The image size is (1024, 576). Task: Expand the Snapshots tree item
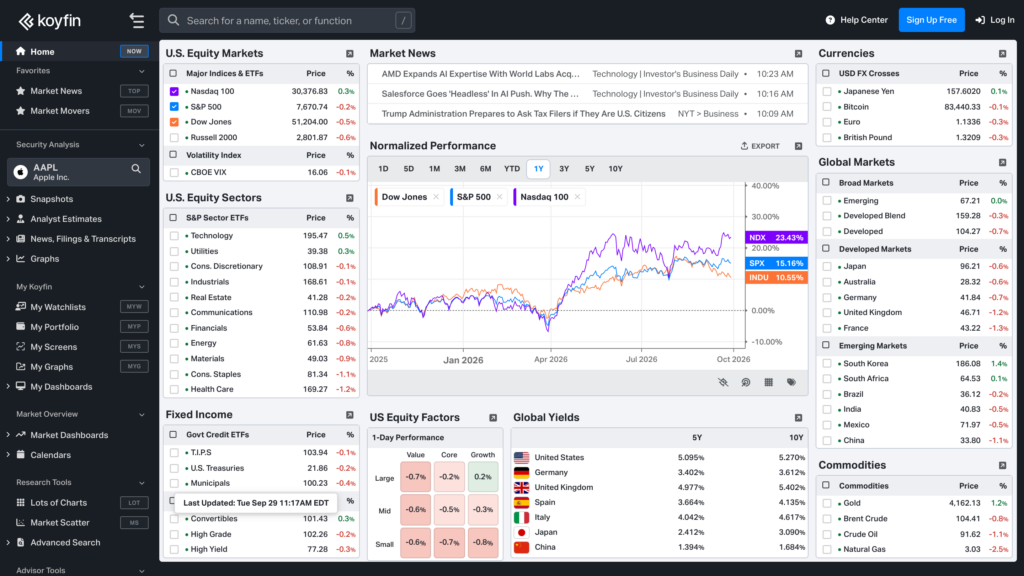(x=8, y=199)
